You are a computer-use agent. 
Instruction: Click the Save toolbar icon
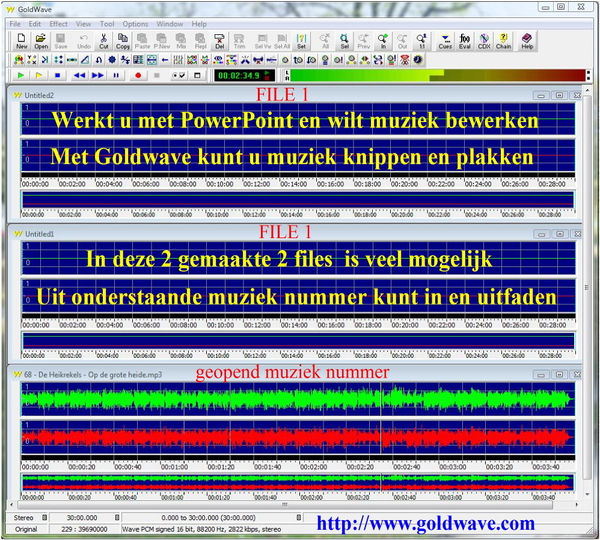[x=60, y=41]
